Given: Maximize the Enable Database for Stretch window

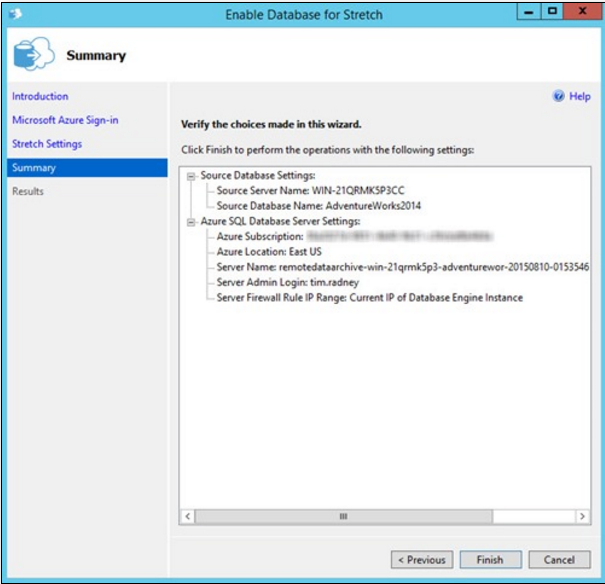Looking at the screenshot, I should pos(552,12).
